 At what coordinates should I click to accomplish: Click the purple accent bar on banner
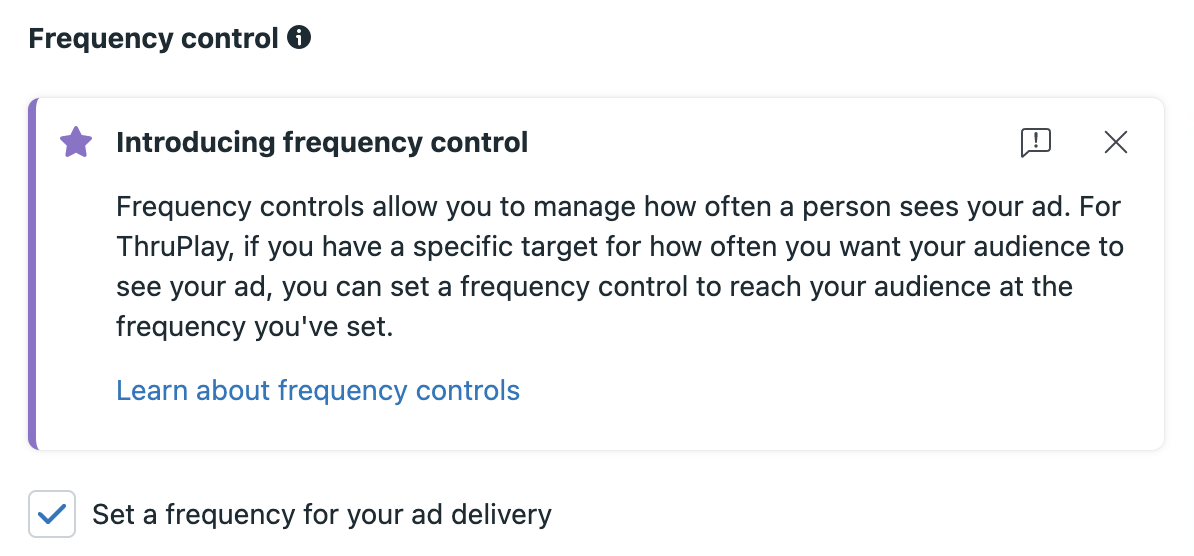pyautogui.click(x=32, y=274)
